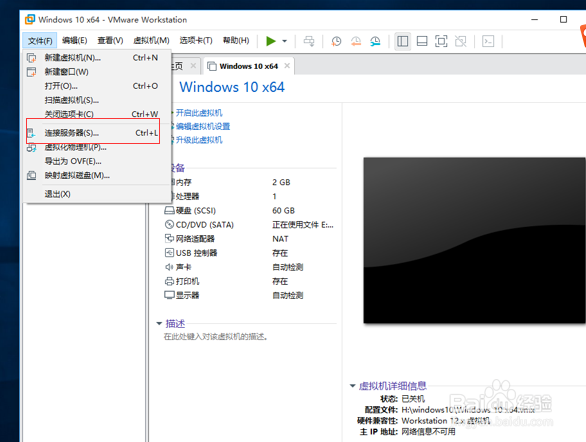Open the 虚拟机(M) menu
This screenshot has width=586, height=442.
pyautogui.click(x=151, y=40)
